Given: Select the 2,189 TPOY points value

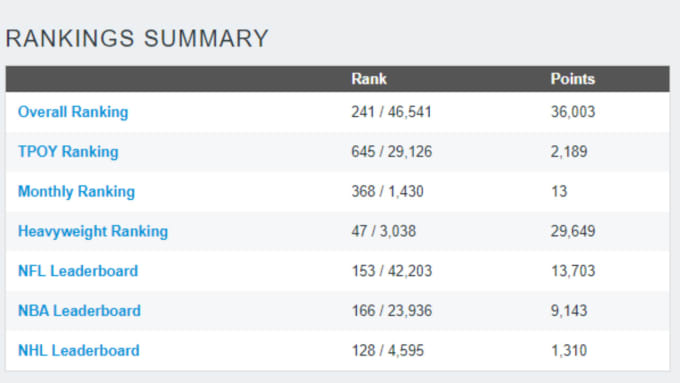Looking at the screenshot, I should click(x=569, y=152).
